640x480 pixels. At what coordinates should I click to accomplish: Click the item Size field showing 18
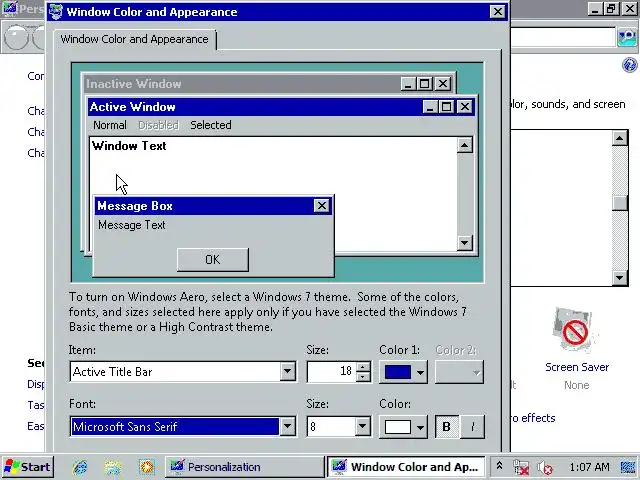[332, 371]
